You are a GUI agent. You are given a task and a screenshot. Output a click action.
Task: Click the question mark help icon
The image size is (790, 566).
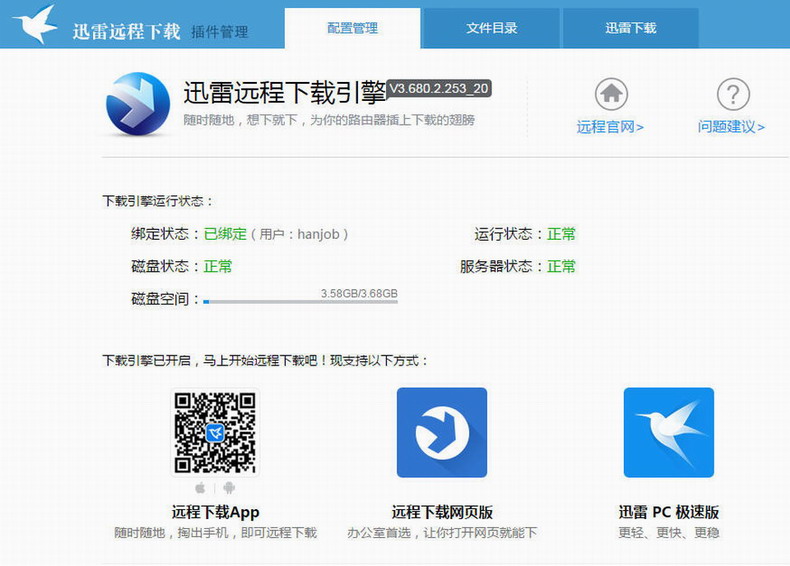[733, 94]
